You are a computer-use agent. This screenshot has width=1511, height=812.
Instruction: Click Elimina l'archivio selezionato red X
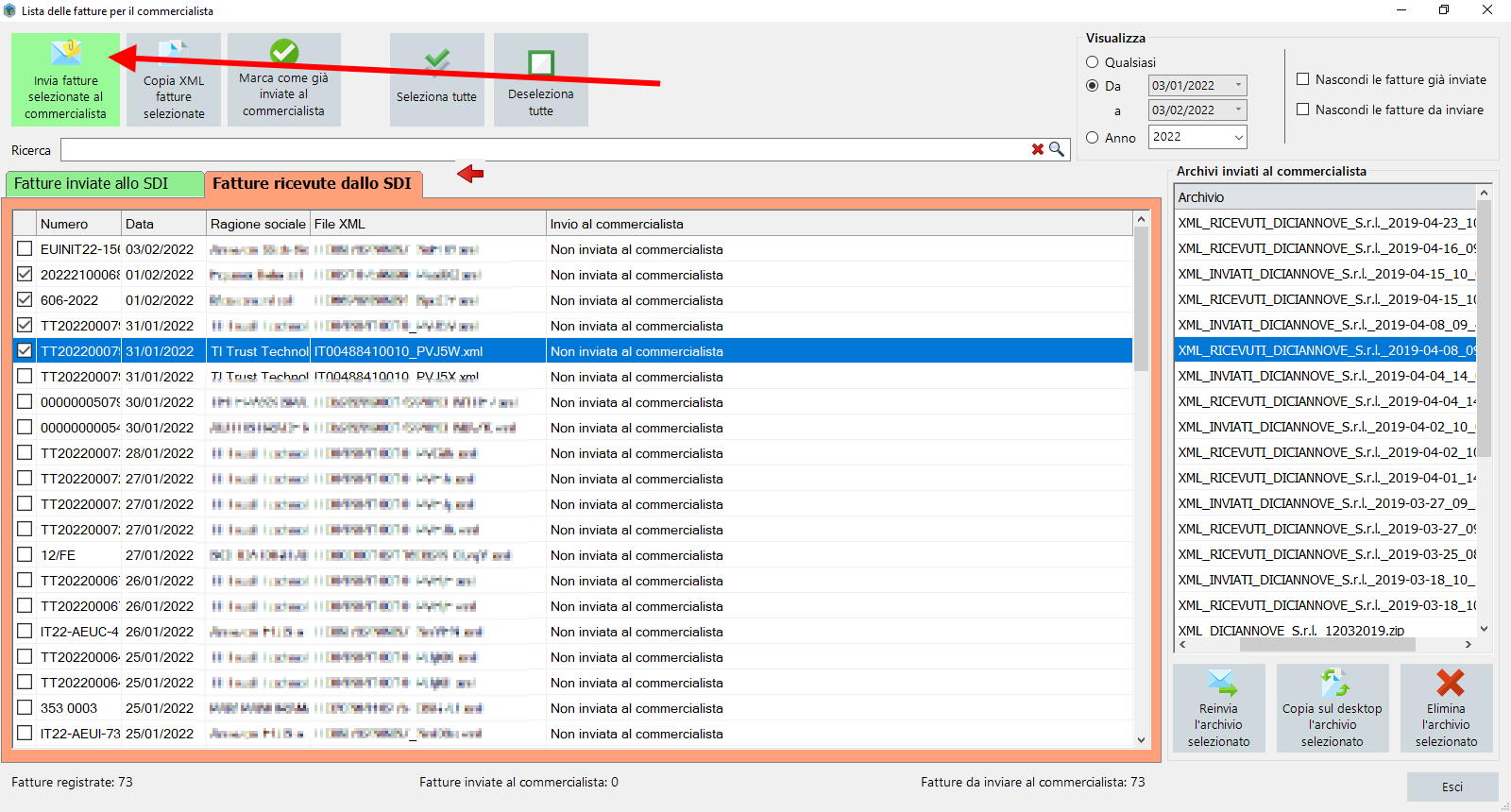[1446, 708]
